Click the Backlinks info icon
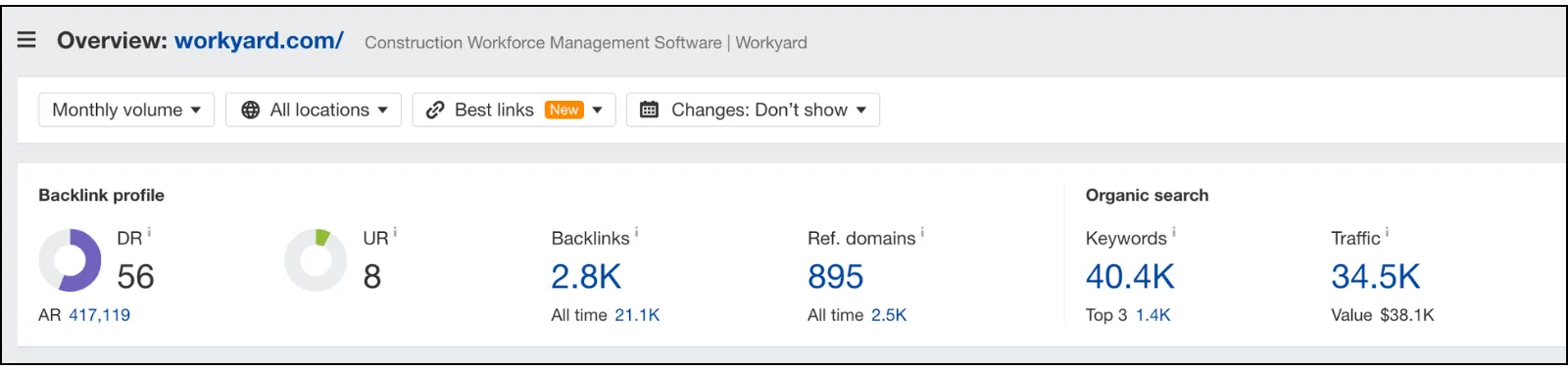1568x370 pixels. 636,233
